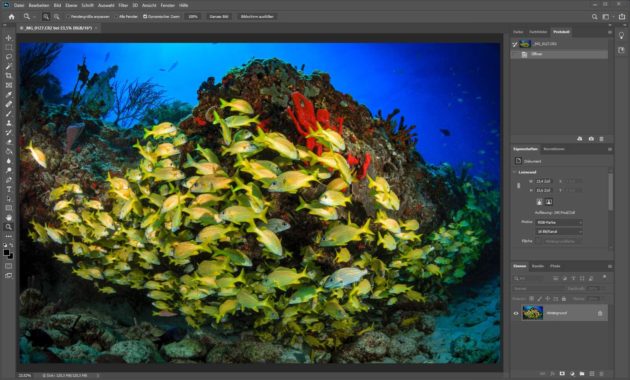Open the background color swatch

click(x=11, y=256)
